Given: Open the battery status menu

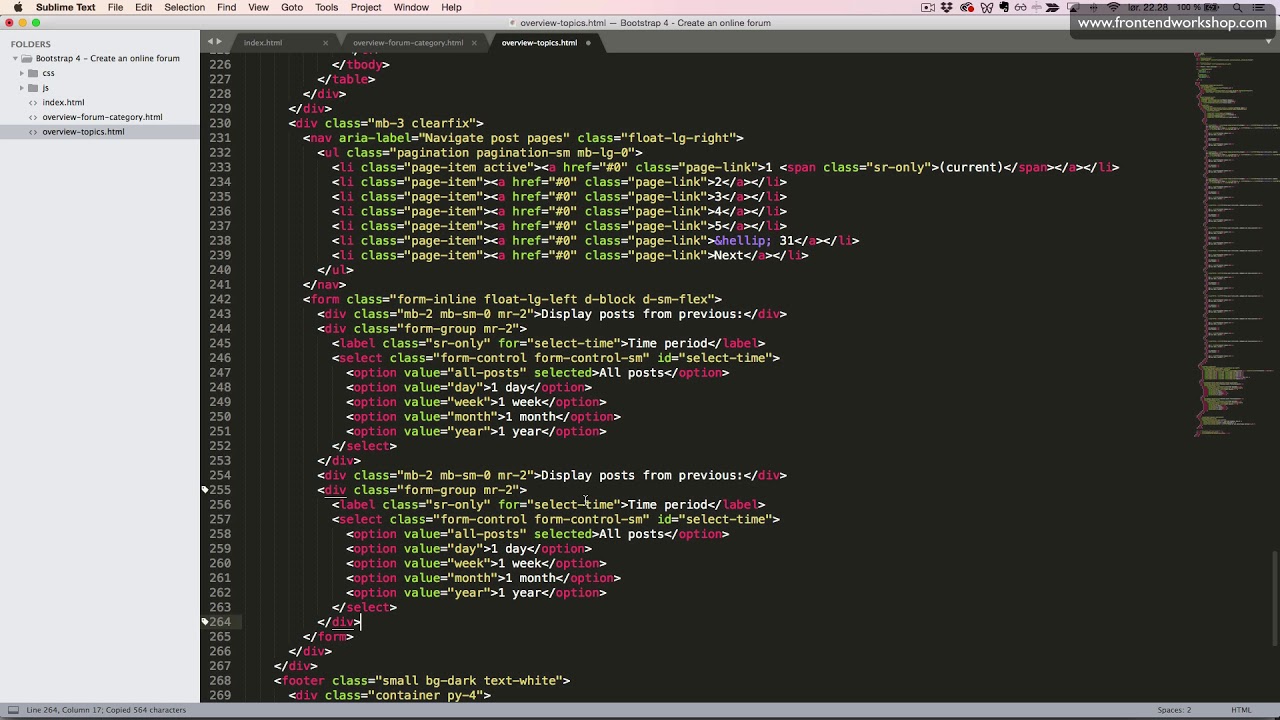Looking at the screenshot, I should tap(1199, 7).
